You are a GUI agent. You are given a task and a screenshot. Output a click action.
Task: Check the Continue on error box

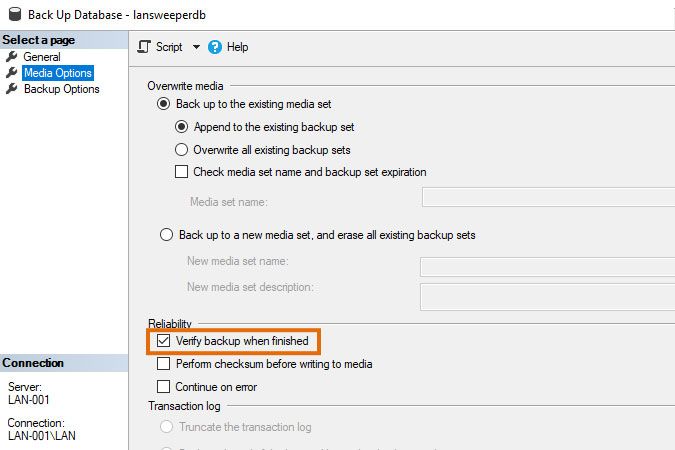(x=164, y=386)
